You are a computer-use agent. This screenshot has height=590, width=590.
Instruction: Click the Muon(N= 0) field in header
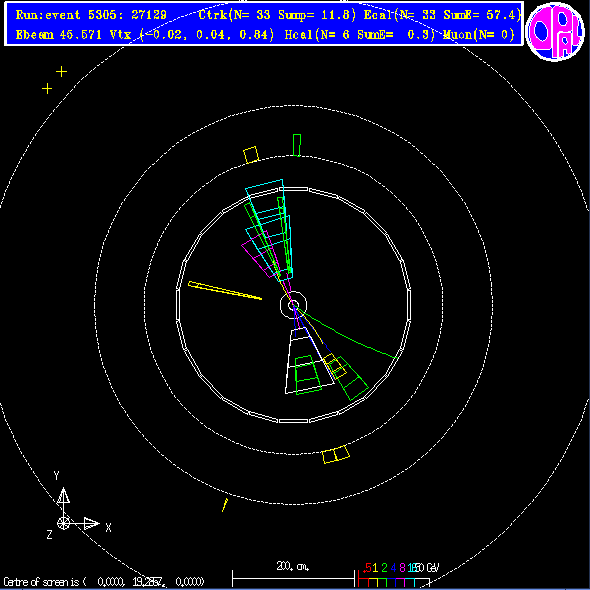point(478,35)
